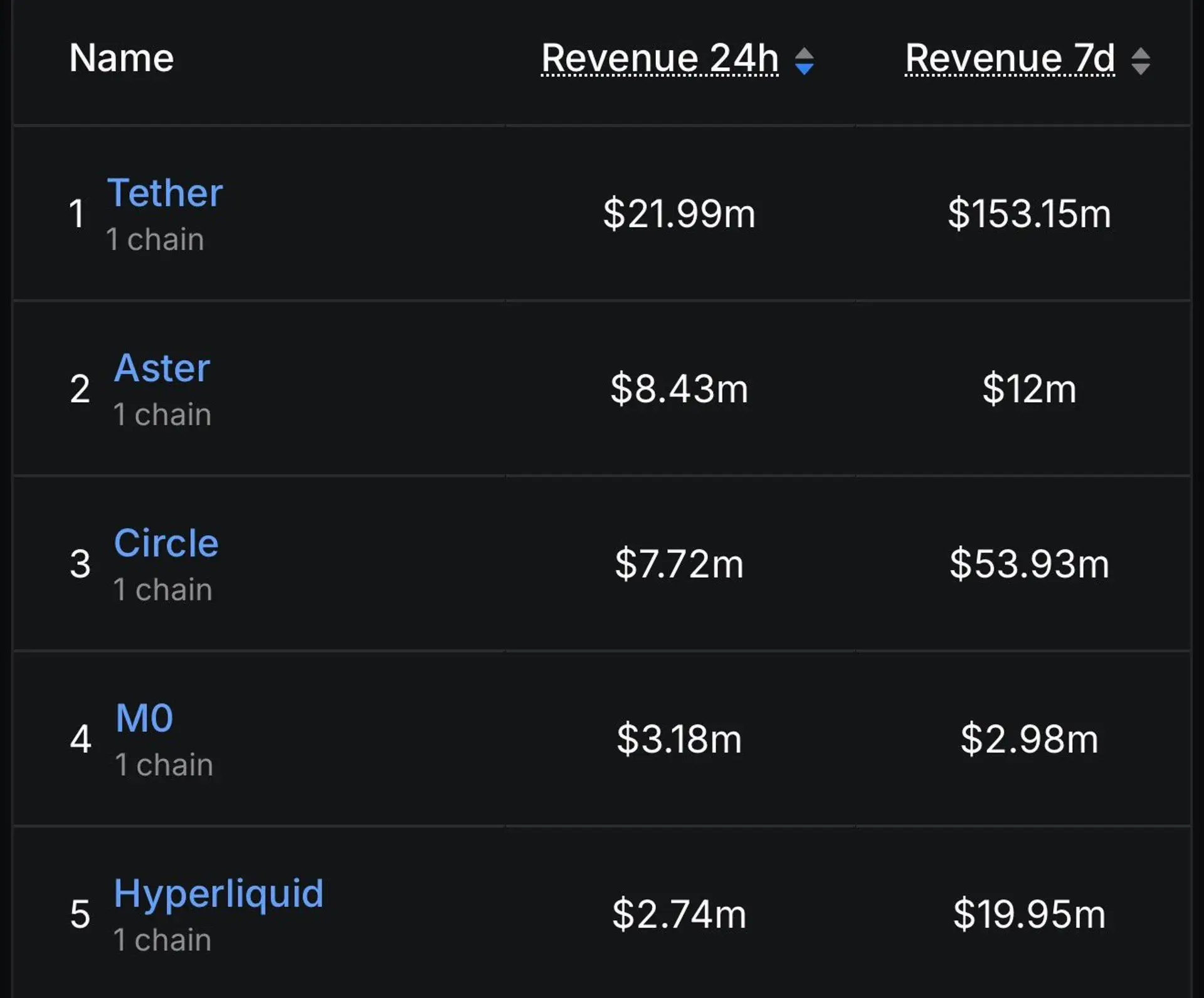Viewport: 1204px width, 998px height.
Task: Click Circle's $53.93m 7d revenue value
Action: pos(1029,563)
